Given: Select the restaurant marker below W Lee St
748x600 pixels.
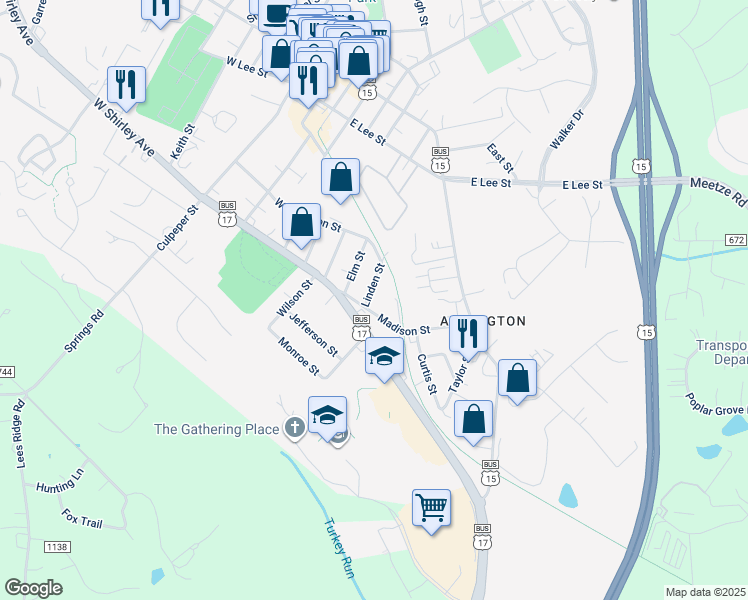Looking at the screenshot, I should point(308,83).
